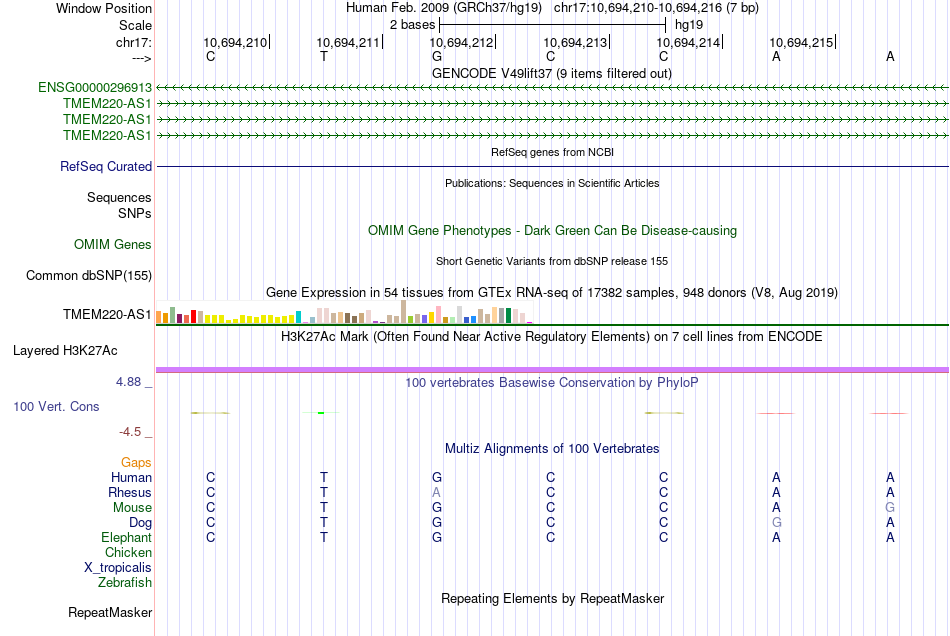Click the Common dbSNP(155) track label
Viewport: 950px width, 636px height.
[x=89, y=276]
